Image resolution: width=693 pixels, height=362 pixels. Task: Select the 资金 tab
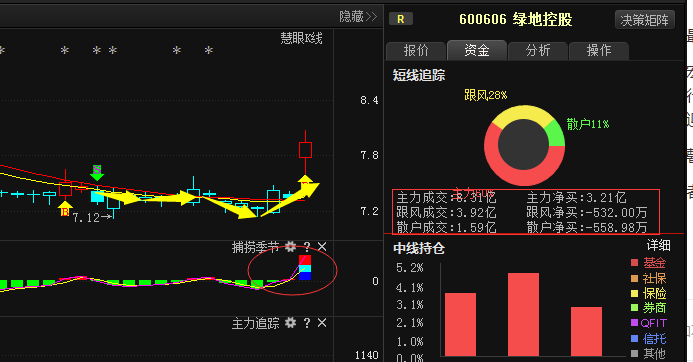coord(477,50)
